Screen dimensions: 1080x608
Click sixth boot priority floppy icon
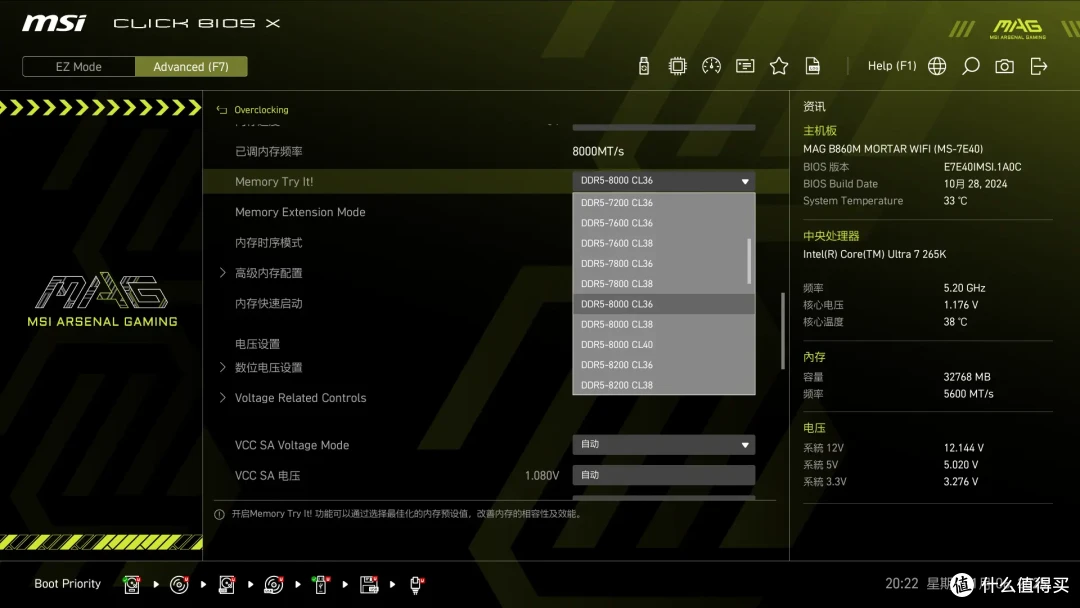click(x=368, y=585)
